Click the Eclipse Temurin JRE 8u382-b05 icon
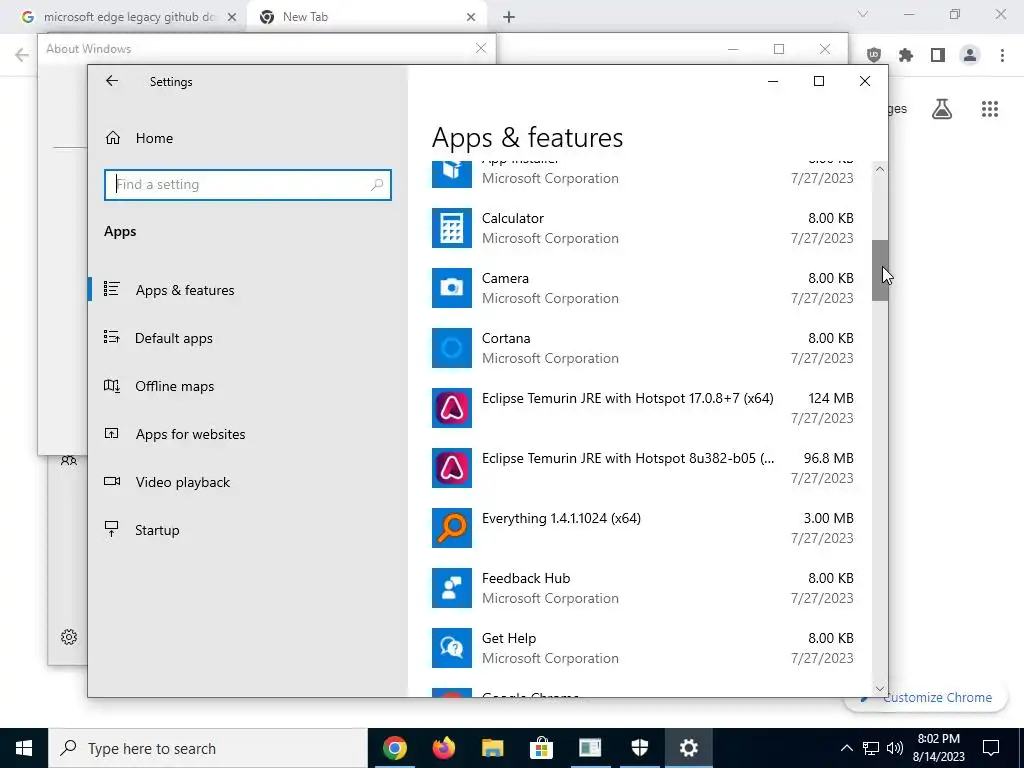Viewport: 1024px width, 768px height. pos(451,468)
